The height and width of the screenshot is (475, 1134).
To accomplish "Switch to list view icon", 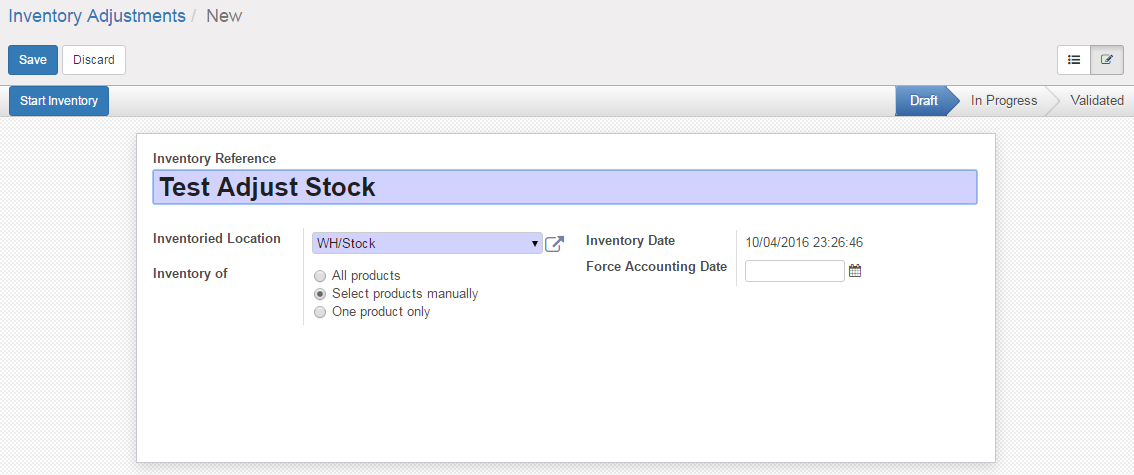I will [x=1074, y=60].
